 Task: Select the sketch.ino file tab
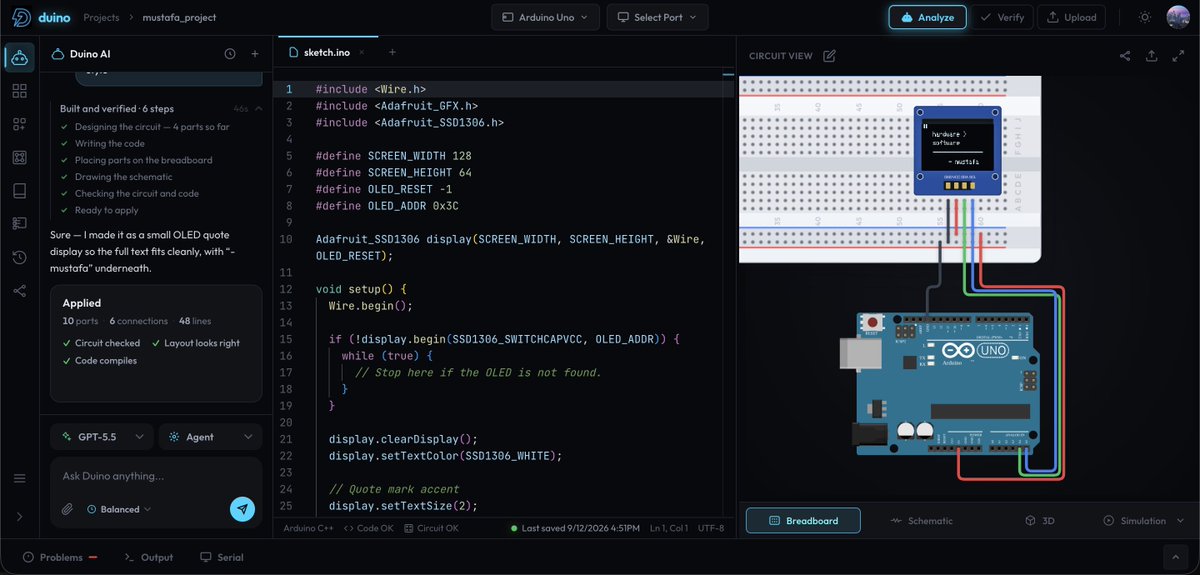[x=326, y=52]
